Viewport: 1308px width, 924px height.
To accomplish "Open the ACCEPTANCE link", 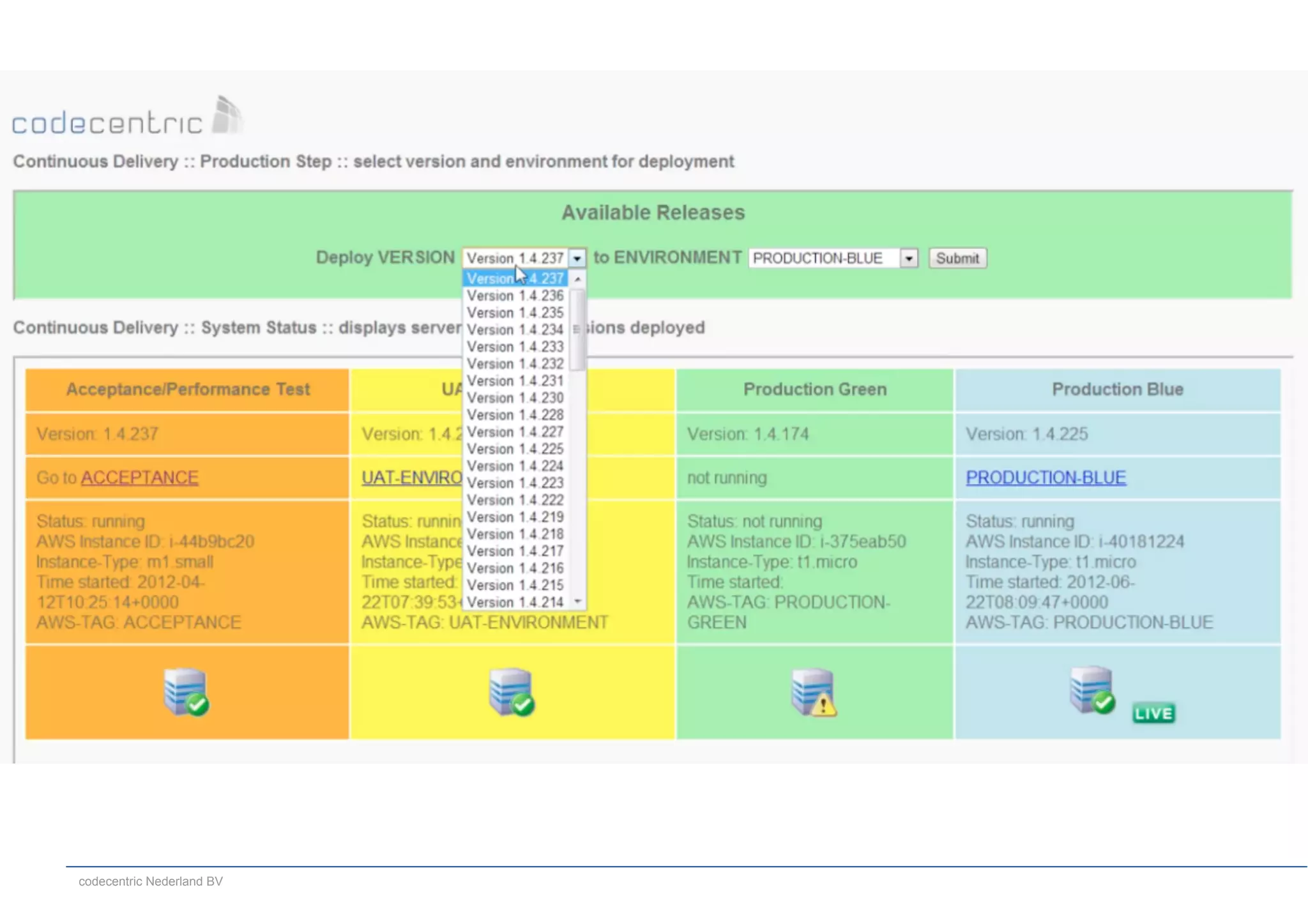I will tap(139, 478).
